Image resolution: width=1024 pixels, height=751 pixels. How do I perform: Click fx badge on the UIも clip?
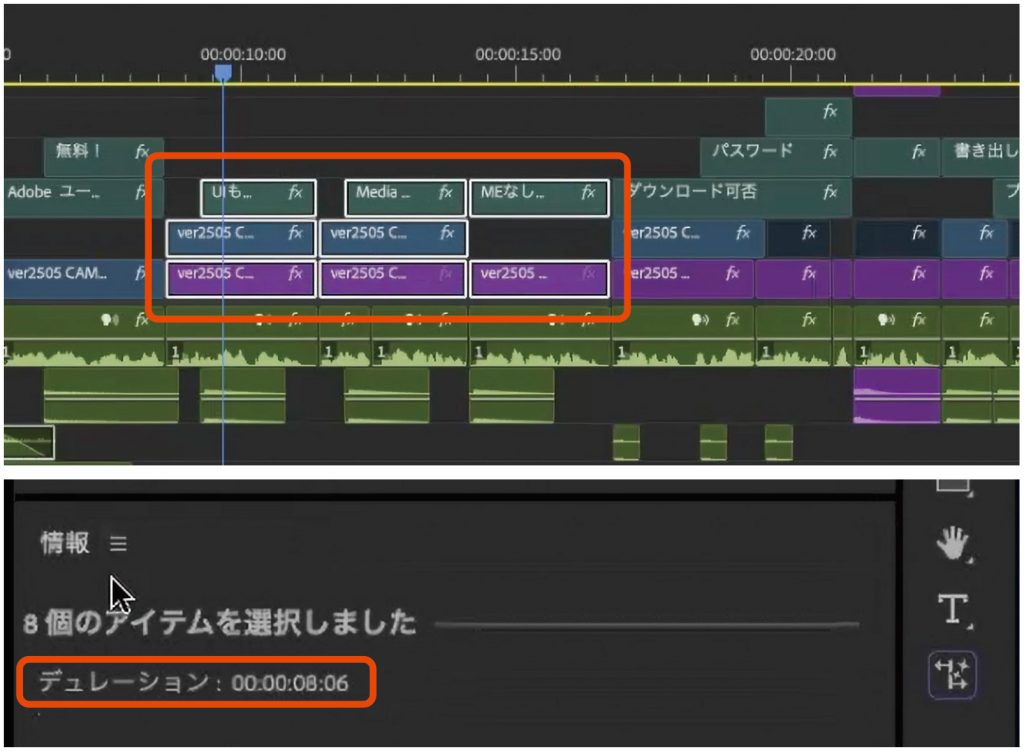pyautogui.click(x=296, y=193)
